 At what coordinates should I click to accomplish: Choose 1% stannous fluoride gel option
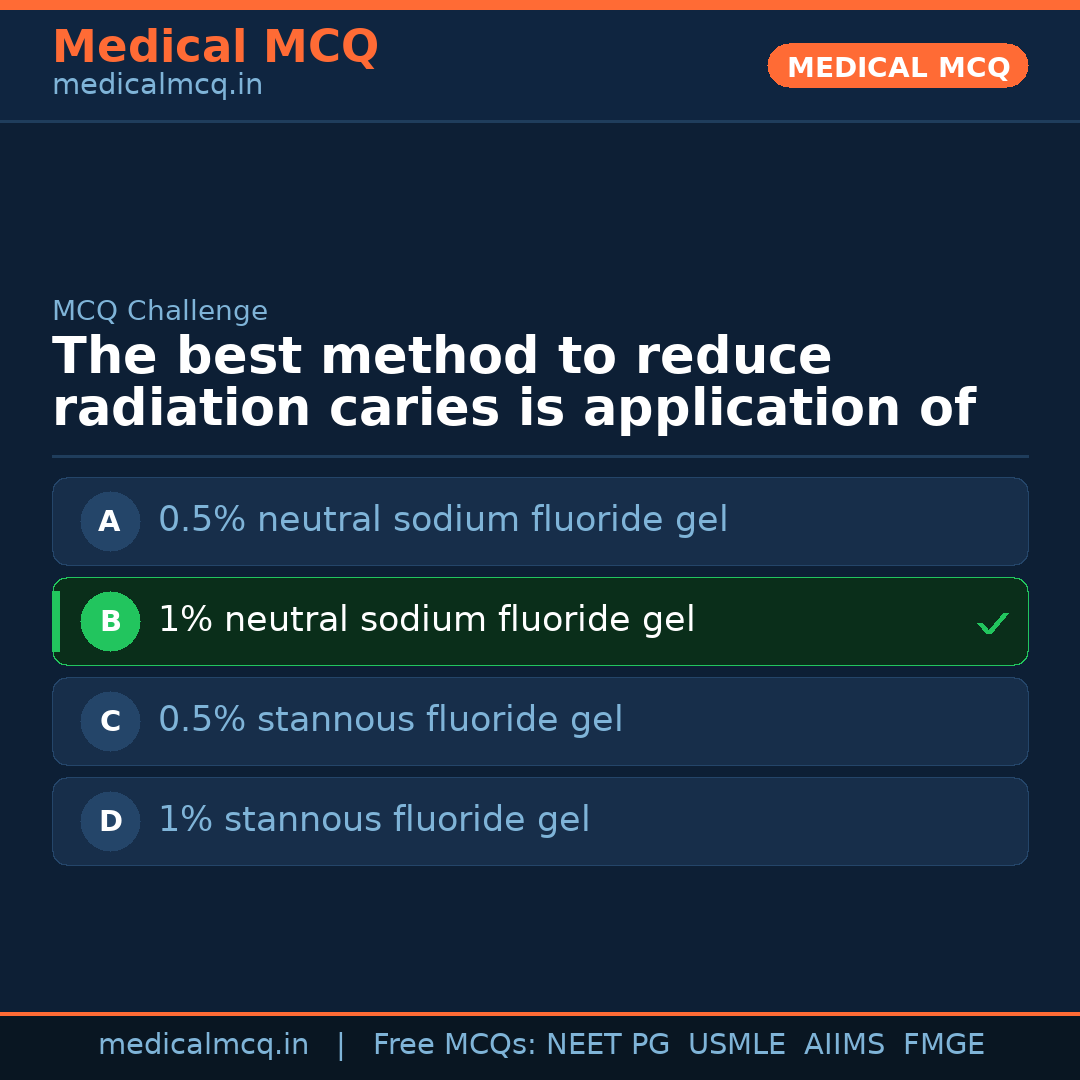[x=374, y=820]
